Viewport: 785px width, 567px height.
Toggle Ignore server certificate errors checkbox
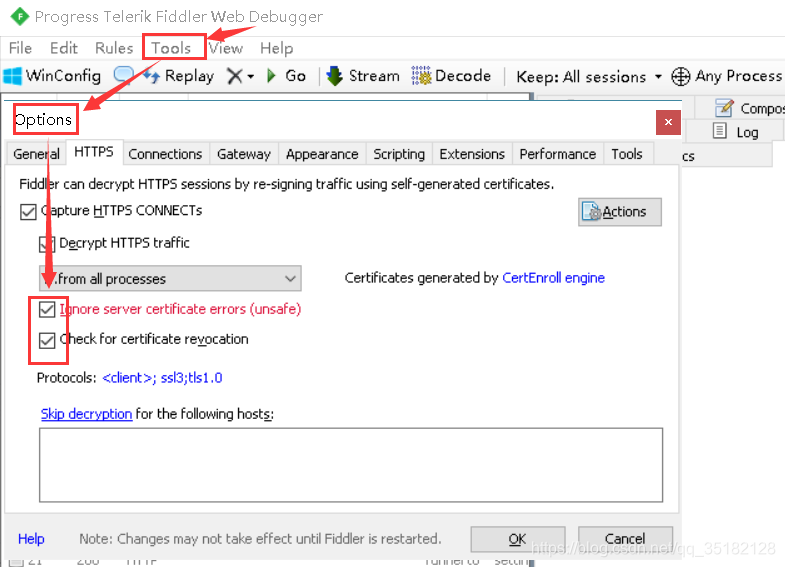47,310
